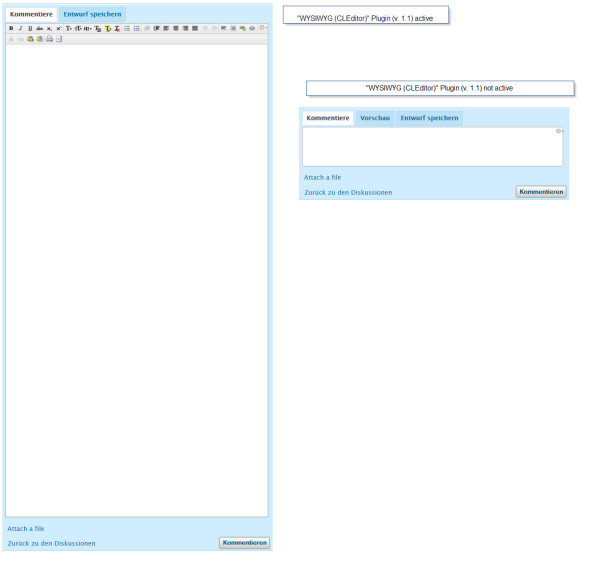600x566 pixels.
Task: Click the cut icon in second toolbar row
Action: pos(11,39)
